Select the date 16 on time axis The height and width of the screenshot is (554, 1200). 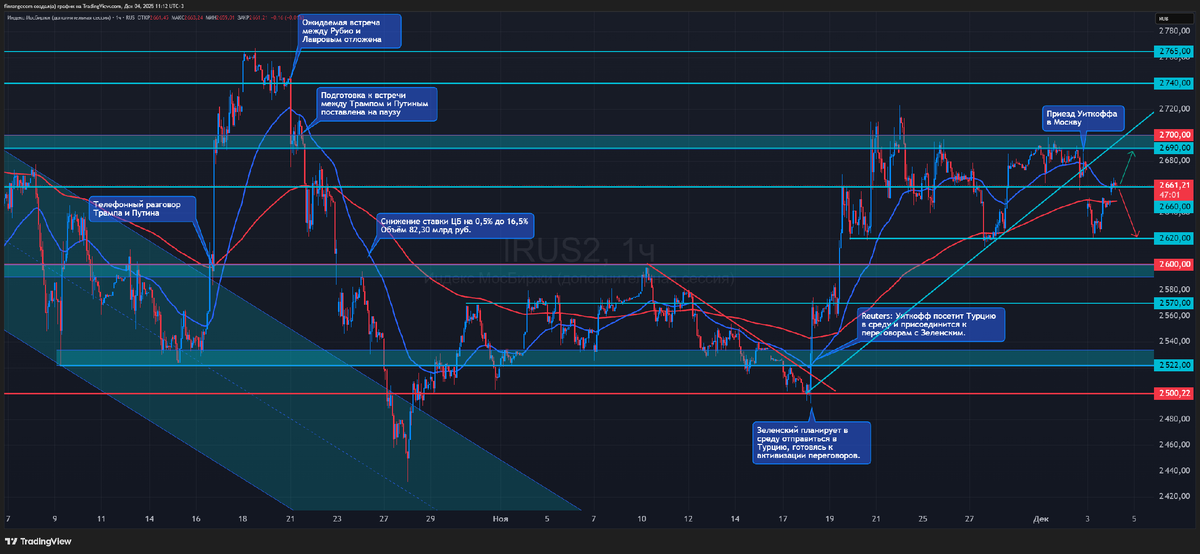pos(194,520)
